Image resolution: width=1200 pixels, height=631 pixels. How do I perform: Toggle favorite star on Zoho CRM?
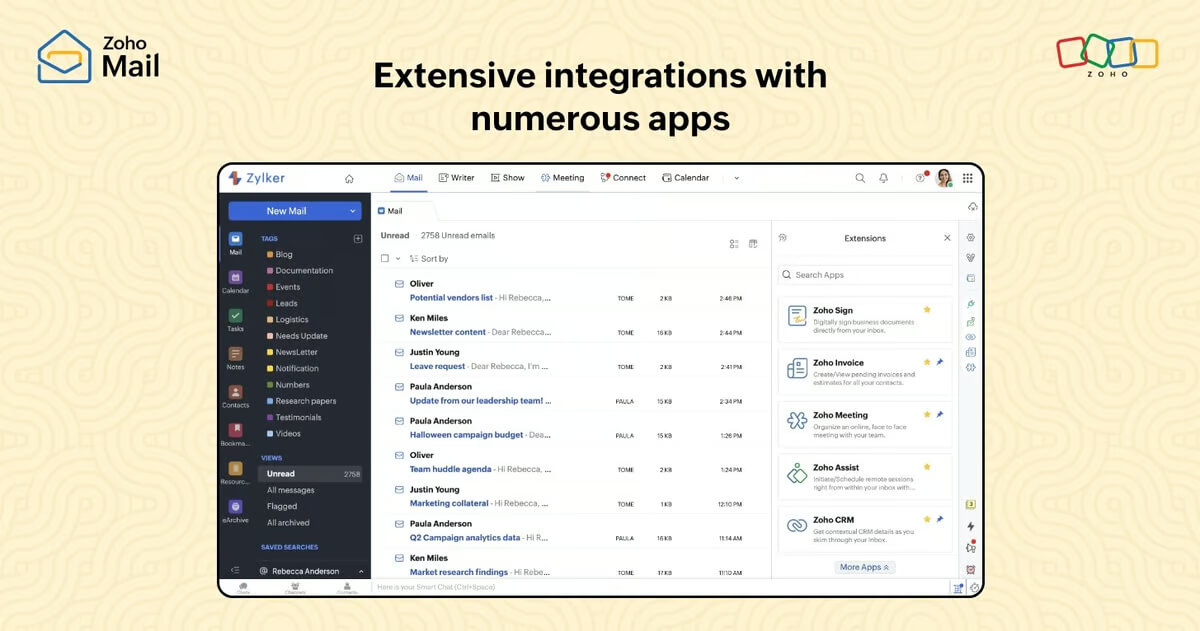point(927,519)
